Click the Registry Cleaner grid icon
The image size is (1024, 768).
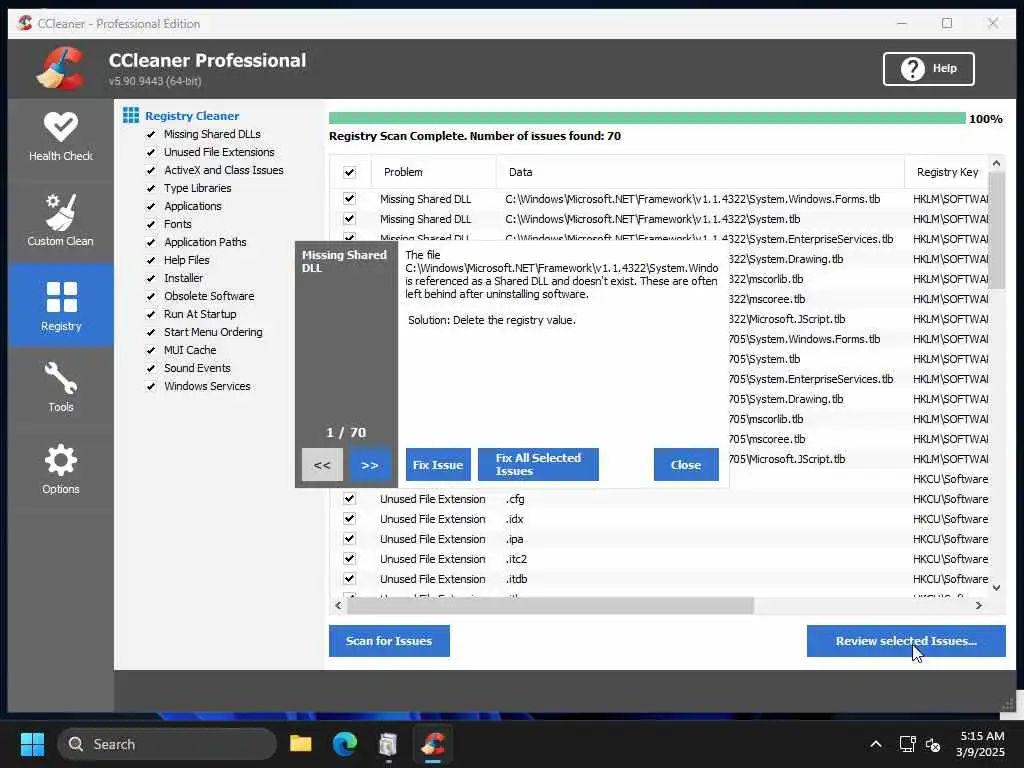pos(131,116)
